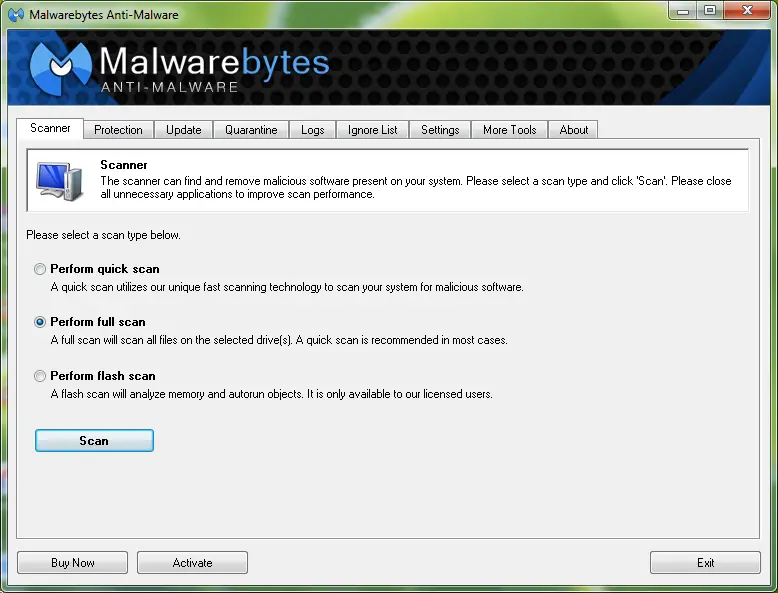778x593 pixels.
Task: Click the window title 'Malwarebytes Anti-Malware'
Action: (x=104, y=15)
